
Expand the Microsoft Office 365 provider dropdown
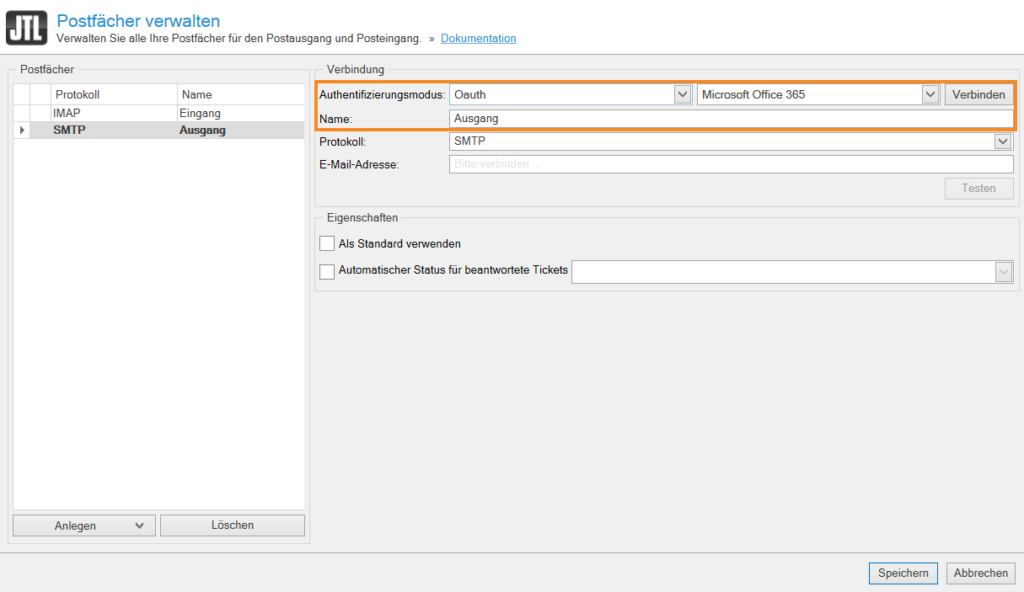coord(930,94)
